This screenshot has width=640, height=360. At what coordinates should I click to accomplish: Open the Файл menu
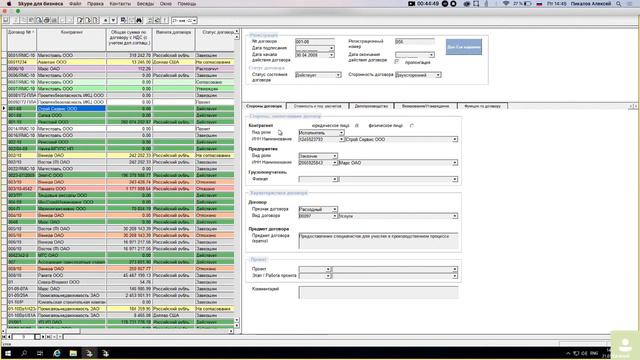coord(75,4)
